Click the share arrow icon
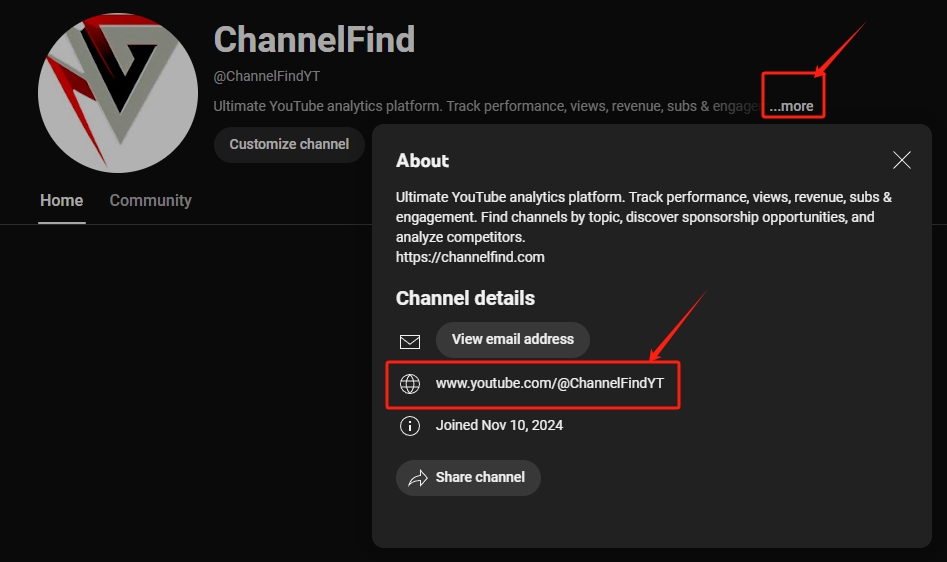 (418, 478)
